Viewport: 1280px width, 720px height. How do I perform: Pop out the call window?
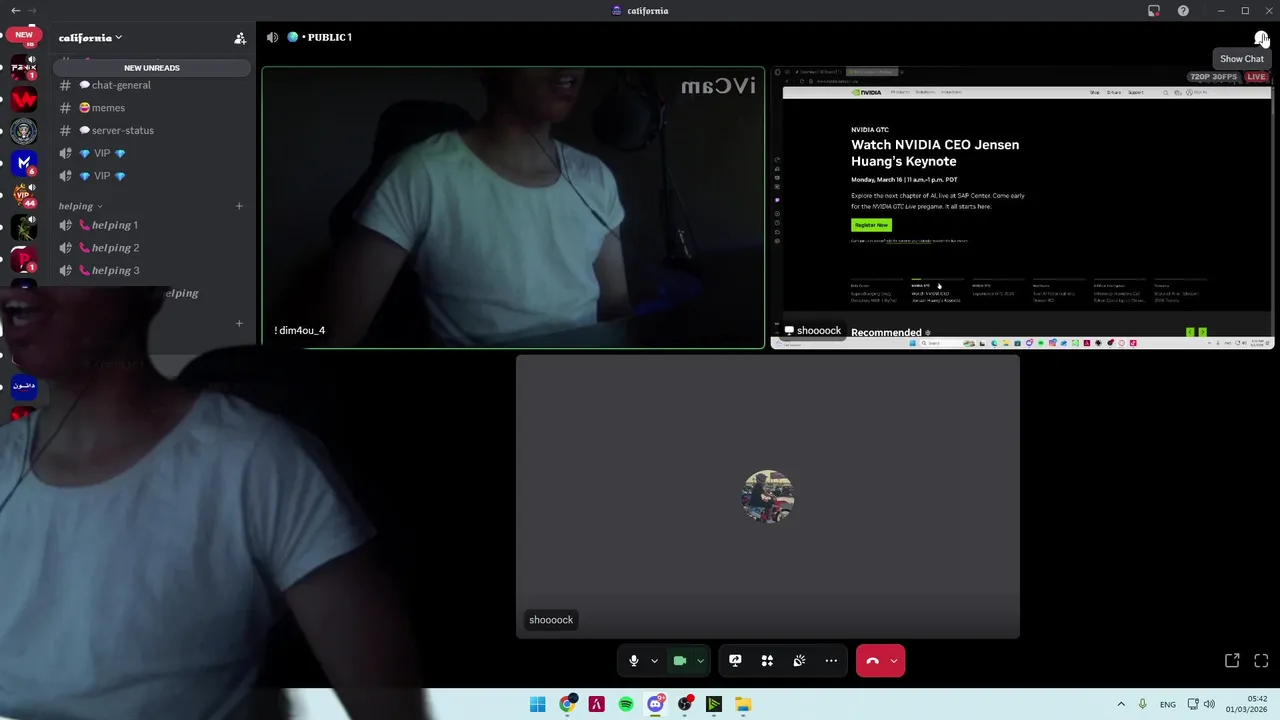1232,661
